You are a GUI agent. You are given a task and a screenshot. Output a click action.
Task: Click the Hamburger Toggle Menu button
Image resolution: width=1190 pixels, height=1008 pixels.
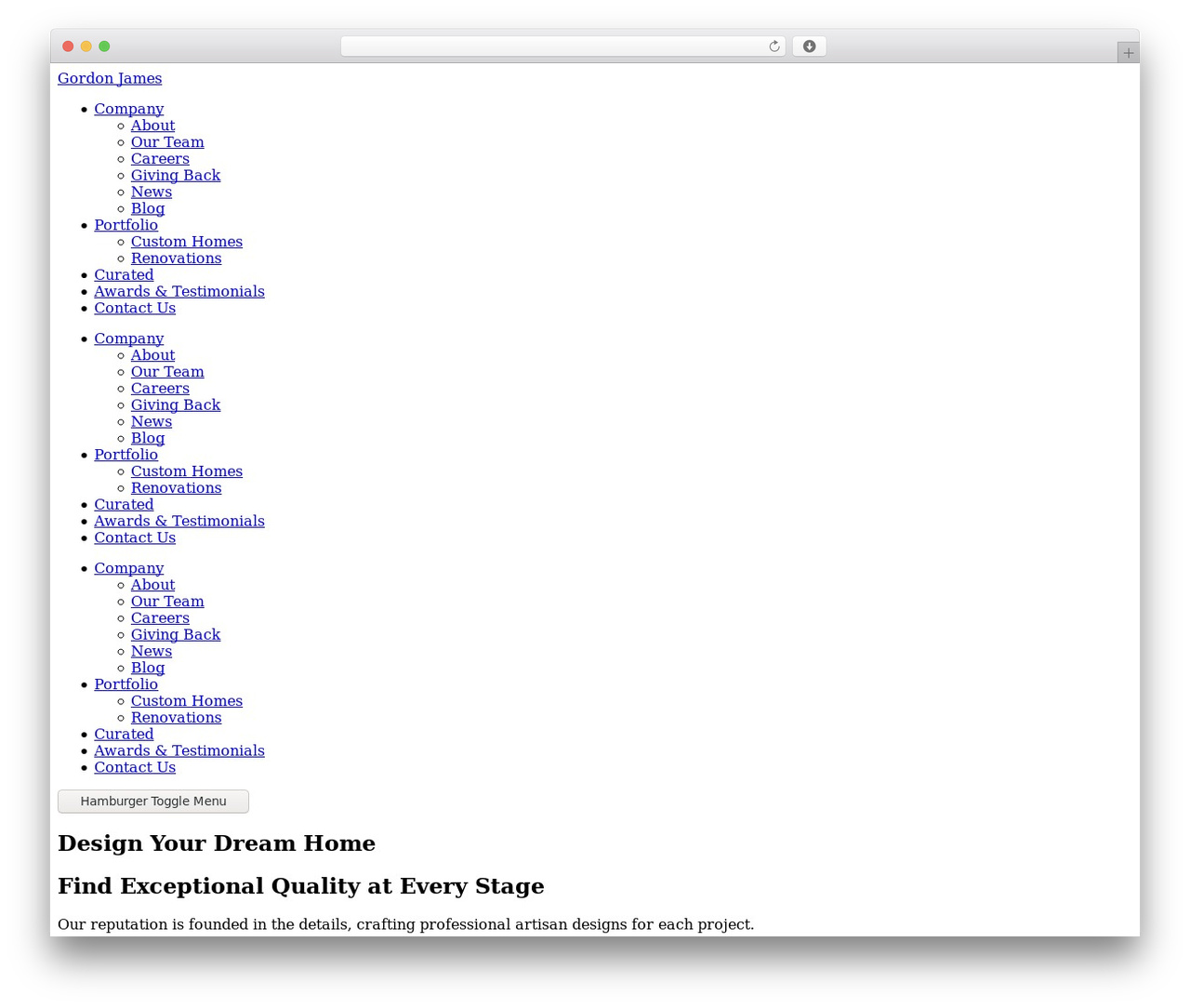pos(153,801)
